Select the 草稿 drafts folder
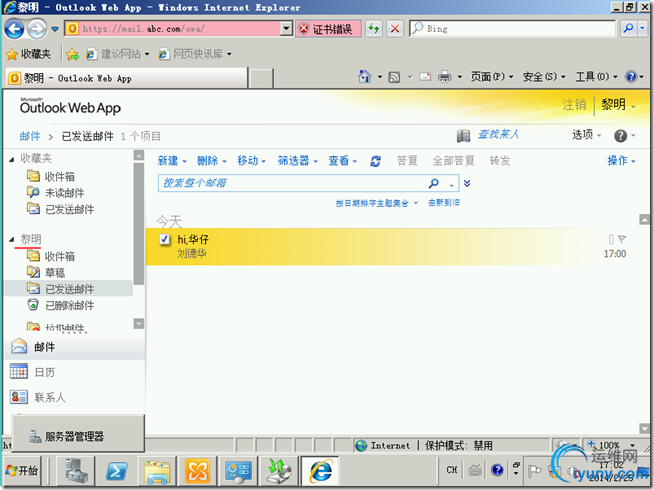The image size is (654, 490). (x=55, y=272)
